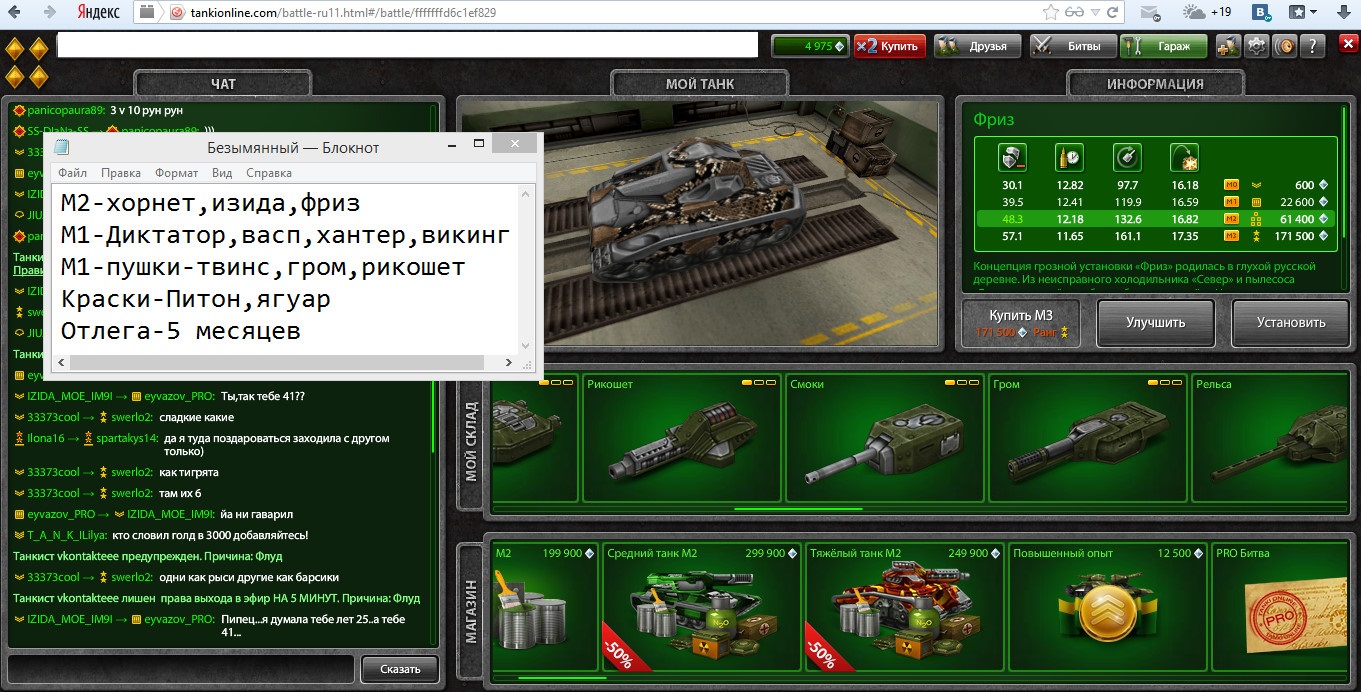Screen dimensions: 1361x692
Task: Click the МОЙ ТАНК panel header tab
Action: click(700, 84)
